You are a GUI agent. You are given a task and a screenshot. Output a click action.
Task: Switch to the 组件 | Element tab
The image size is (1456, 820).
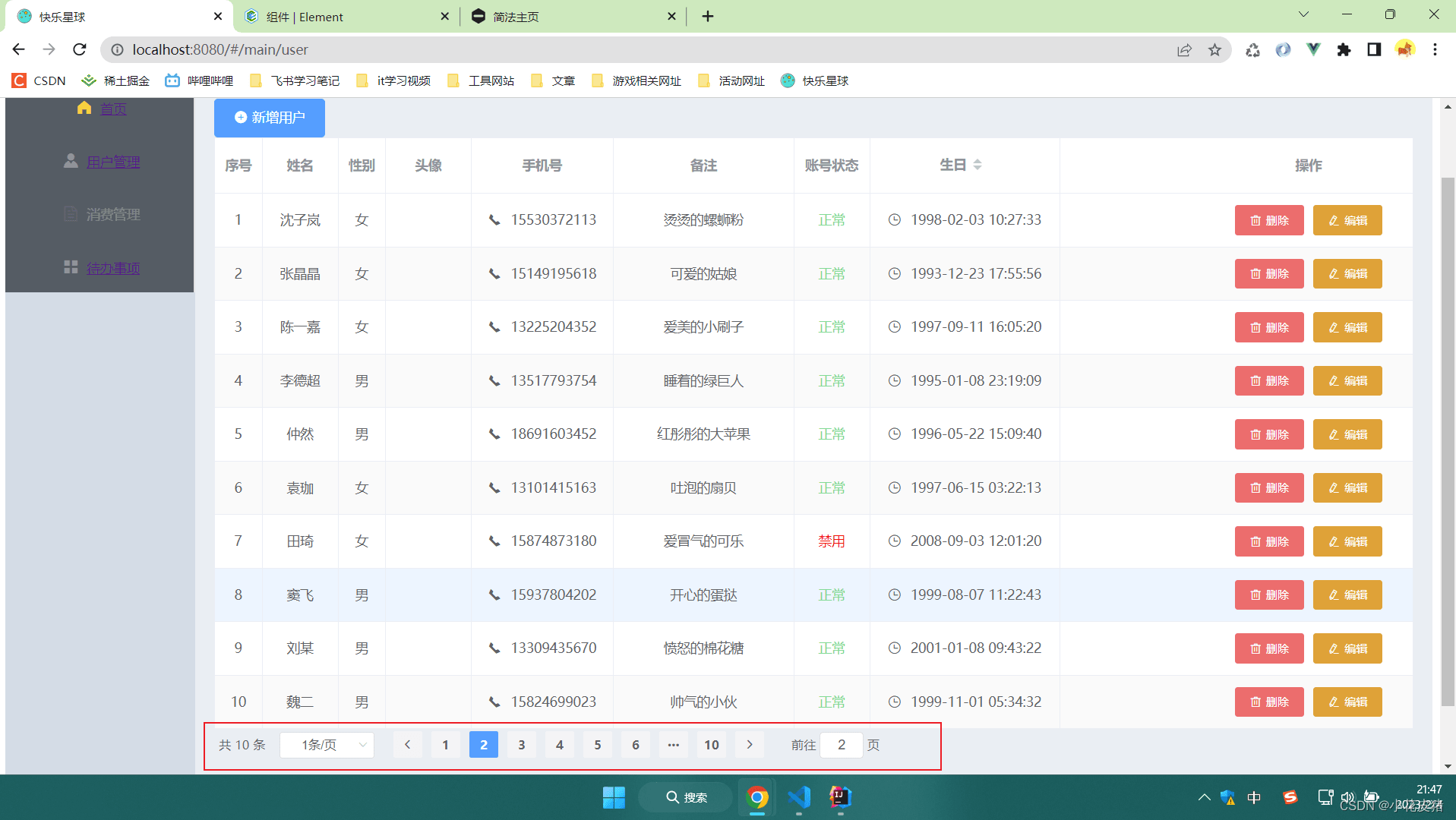346,17
